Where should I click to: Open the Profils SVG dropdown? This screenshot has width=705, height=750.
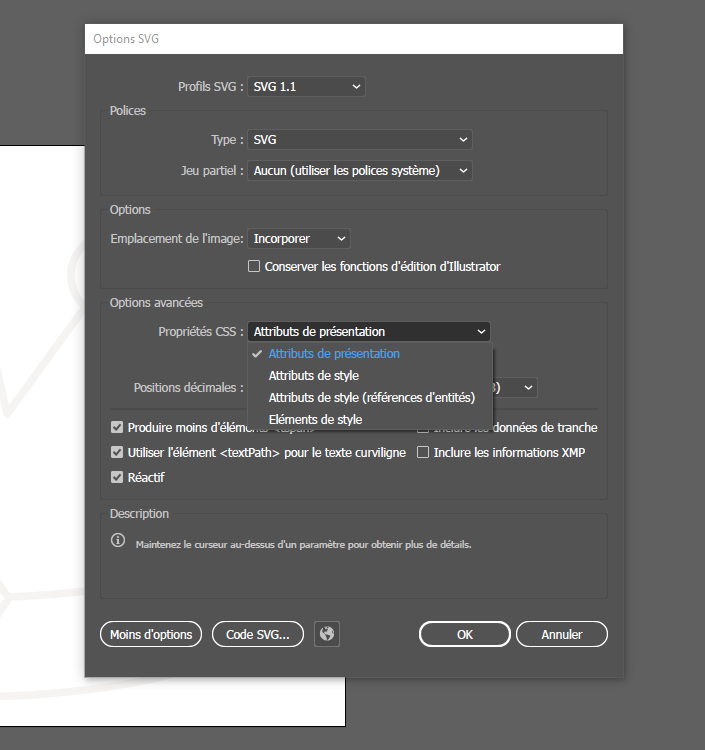pos(306,87)
